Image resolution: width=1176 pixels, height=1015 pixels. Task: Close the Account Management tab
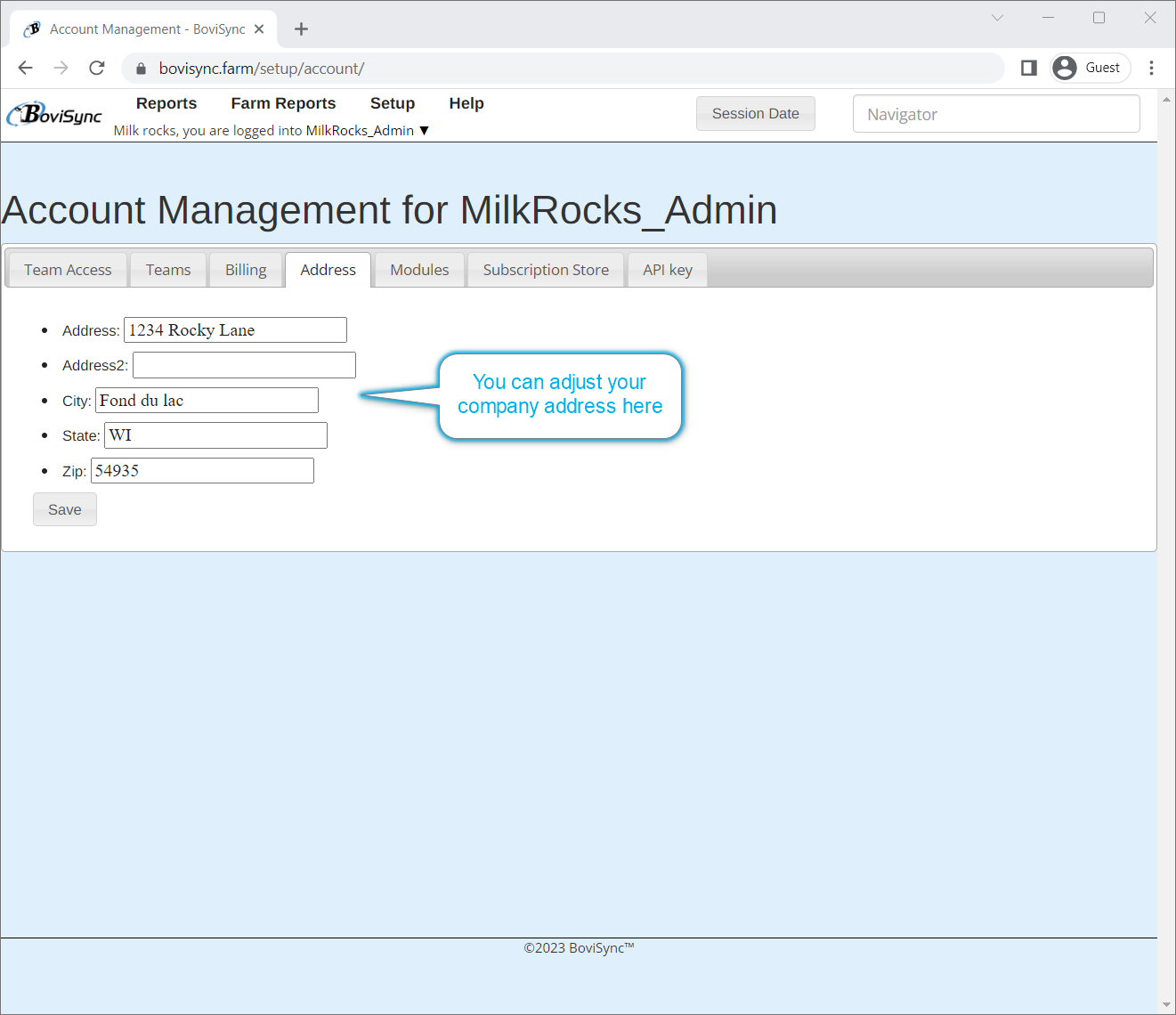(259, 29)
